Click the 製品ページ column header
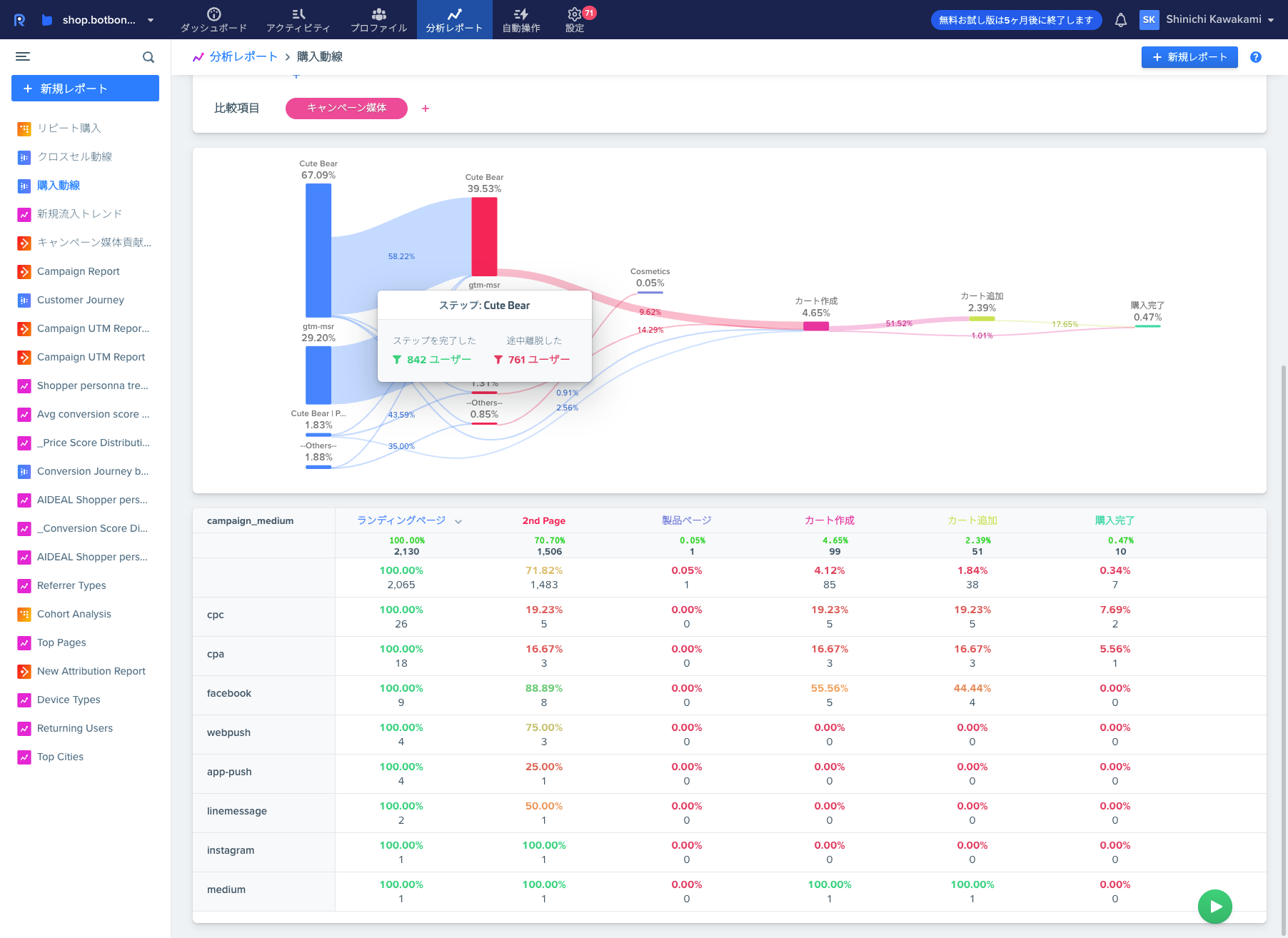This screenshot has height=938, width=1288. pyautogui.click(x=687, y=520)
